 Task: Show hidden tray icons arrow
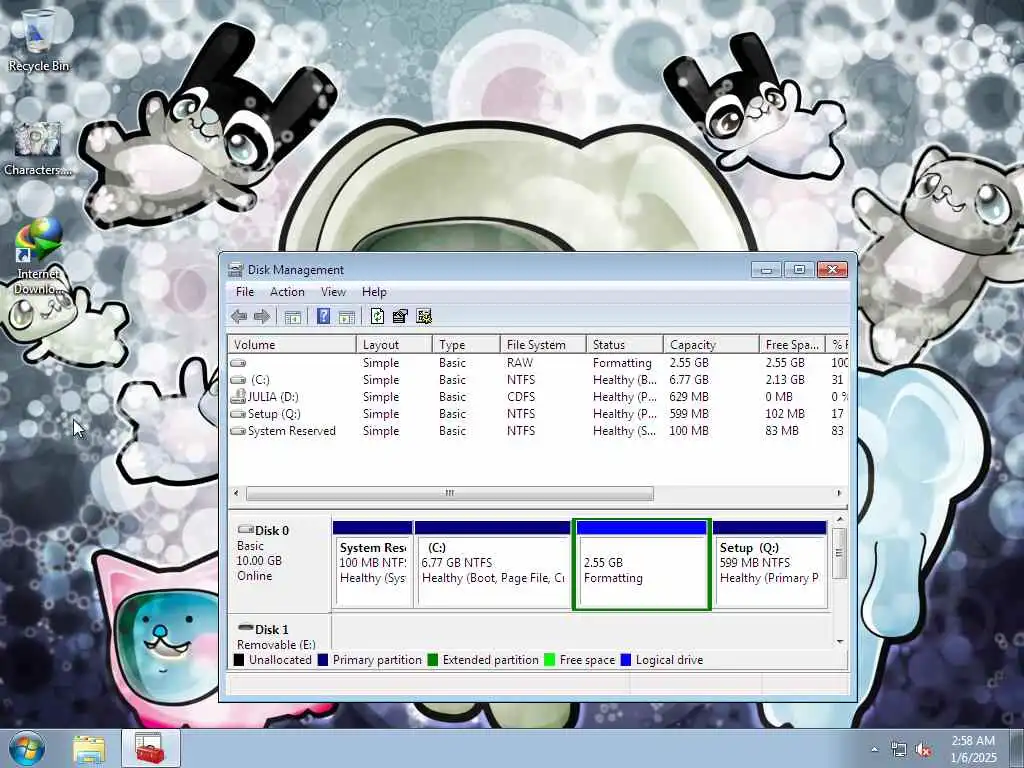tap(874, 750)
